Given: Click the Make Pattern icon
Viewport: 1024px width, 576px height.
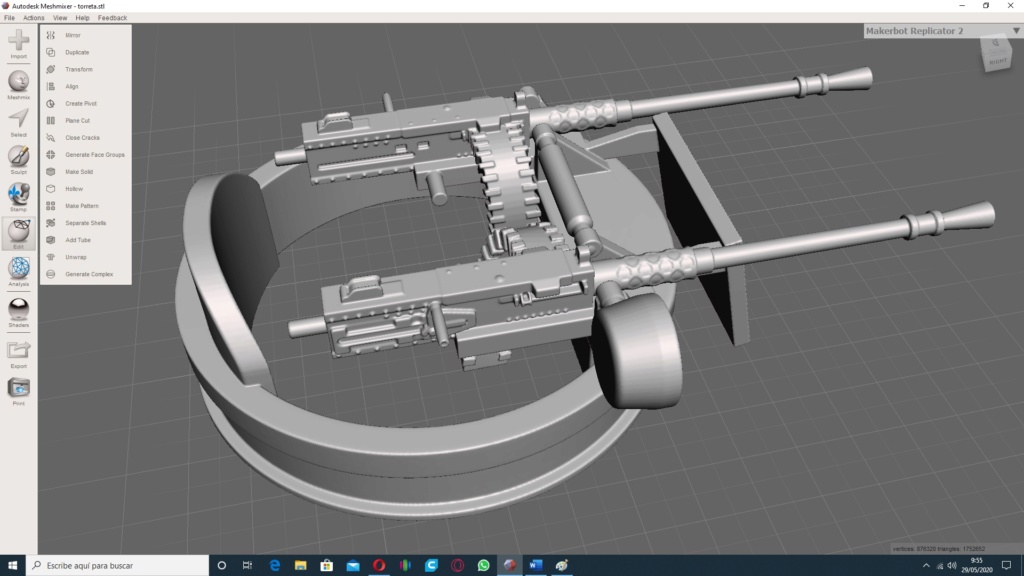Looking at the screenshot, I should pos(51,206).
